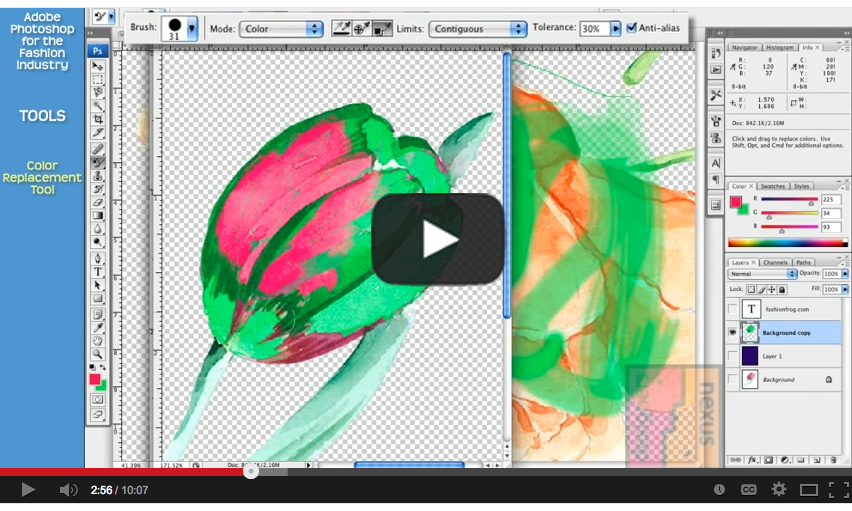This screenshot has width=852, height=511.
Task: Show the fashionfrog.com text layer
Action: [x=732, y=309]
